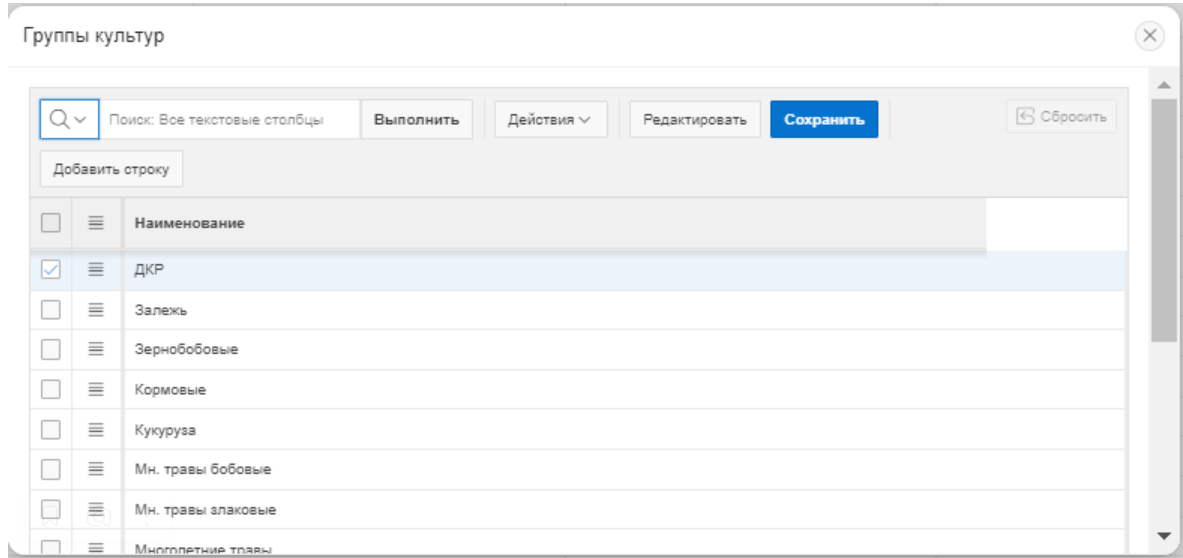
Task: Open row actions menu for Залежь
Action: click(96, 311)
